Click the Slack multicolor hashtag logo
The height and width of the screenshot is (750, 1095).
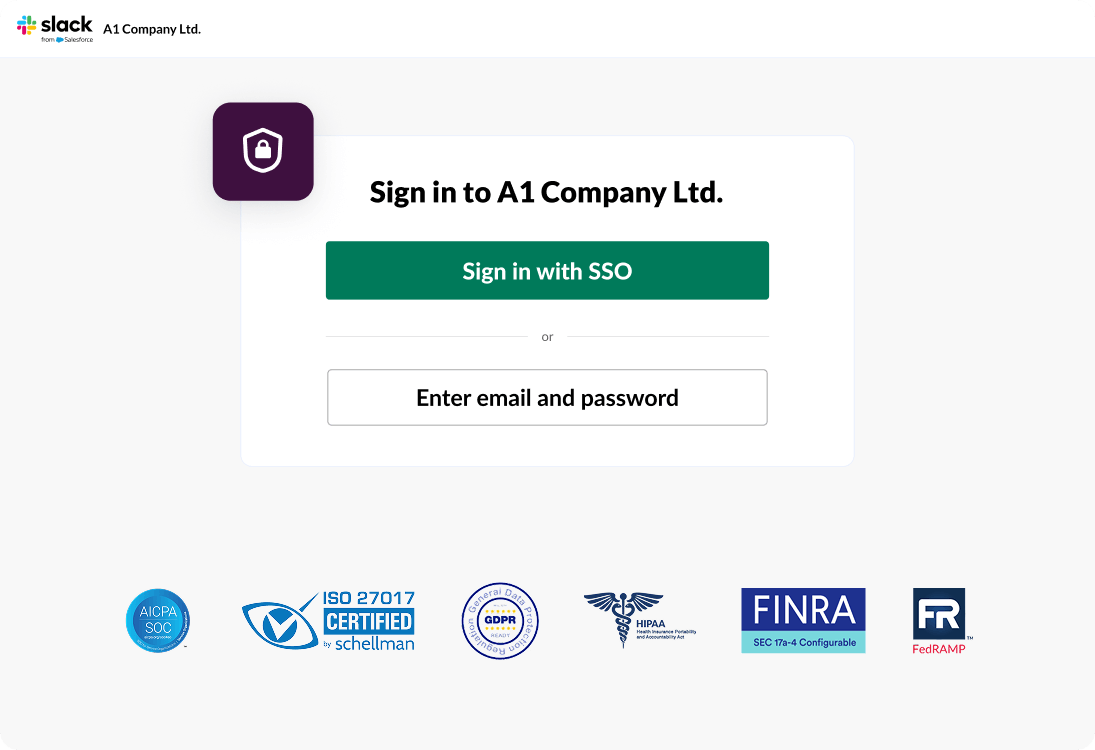coord(26,25)
